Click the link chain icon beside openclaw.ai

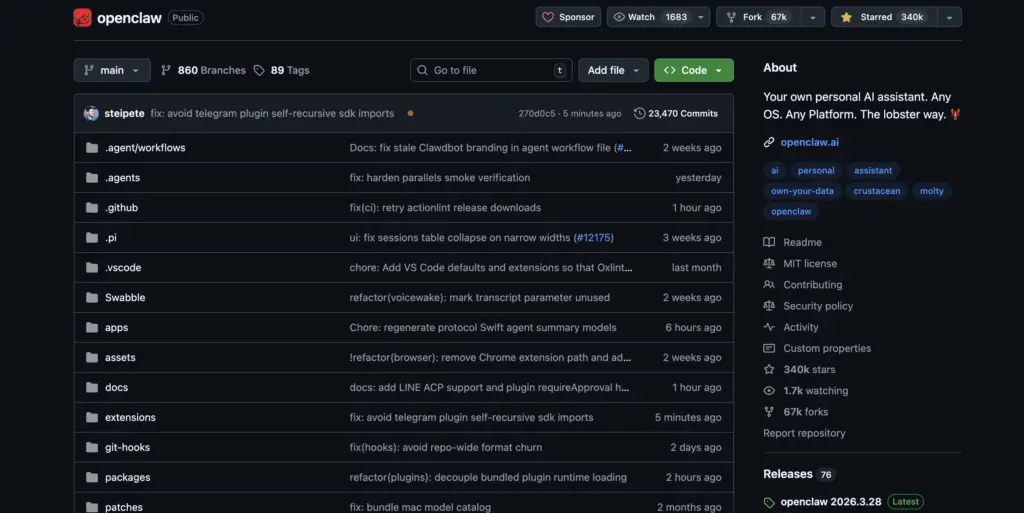[x=769, y=142]
